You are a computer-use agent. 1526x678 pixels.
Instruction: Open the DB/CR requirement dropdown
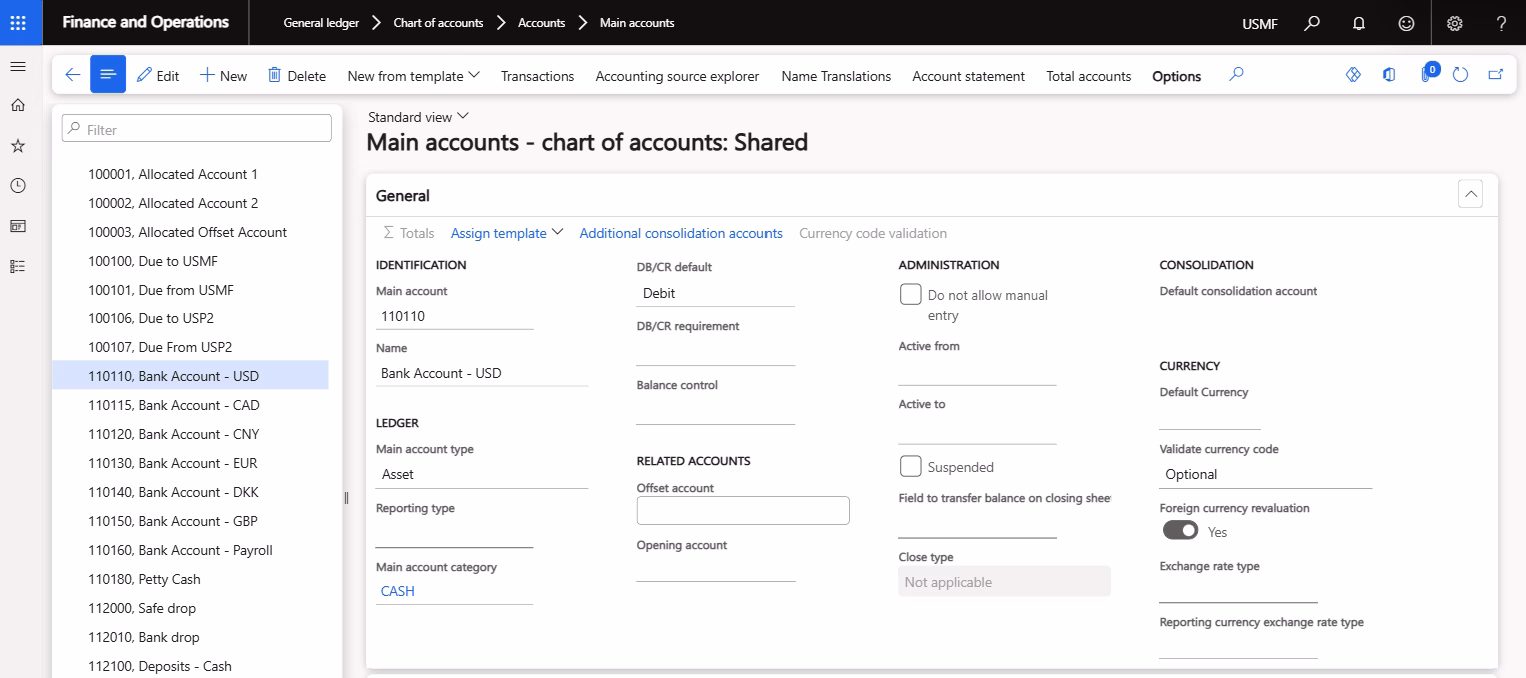[716, 352]
